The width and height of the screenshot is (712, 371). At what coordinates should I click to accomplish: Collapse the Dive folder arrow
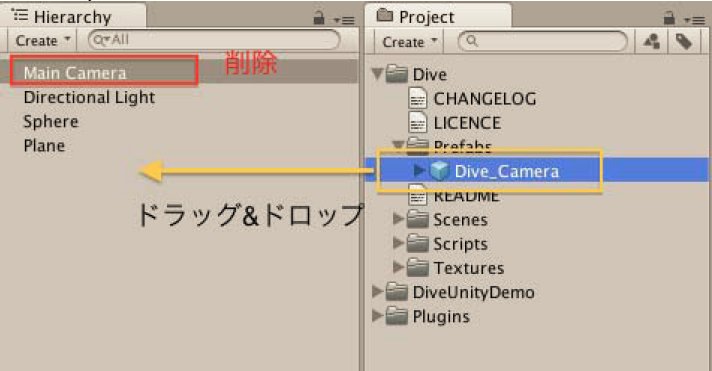pos(377,74)
